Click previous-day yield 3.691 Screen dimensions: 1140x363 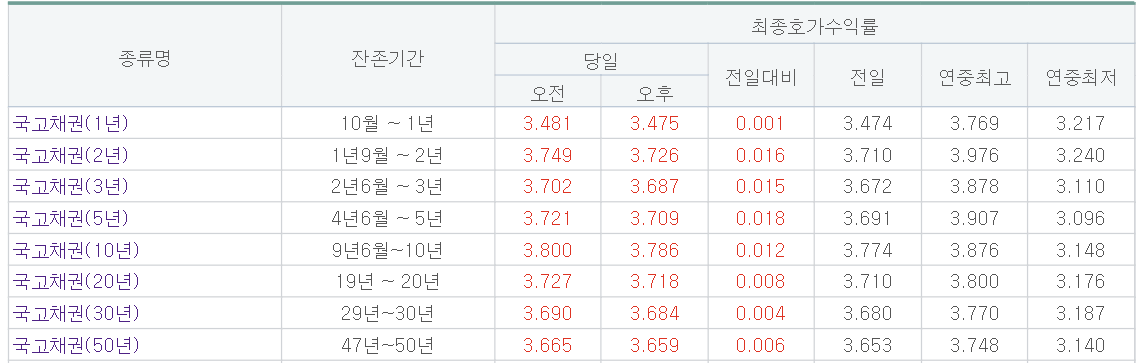[867, 218]
